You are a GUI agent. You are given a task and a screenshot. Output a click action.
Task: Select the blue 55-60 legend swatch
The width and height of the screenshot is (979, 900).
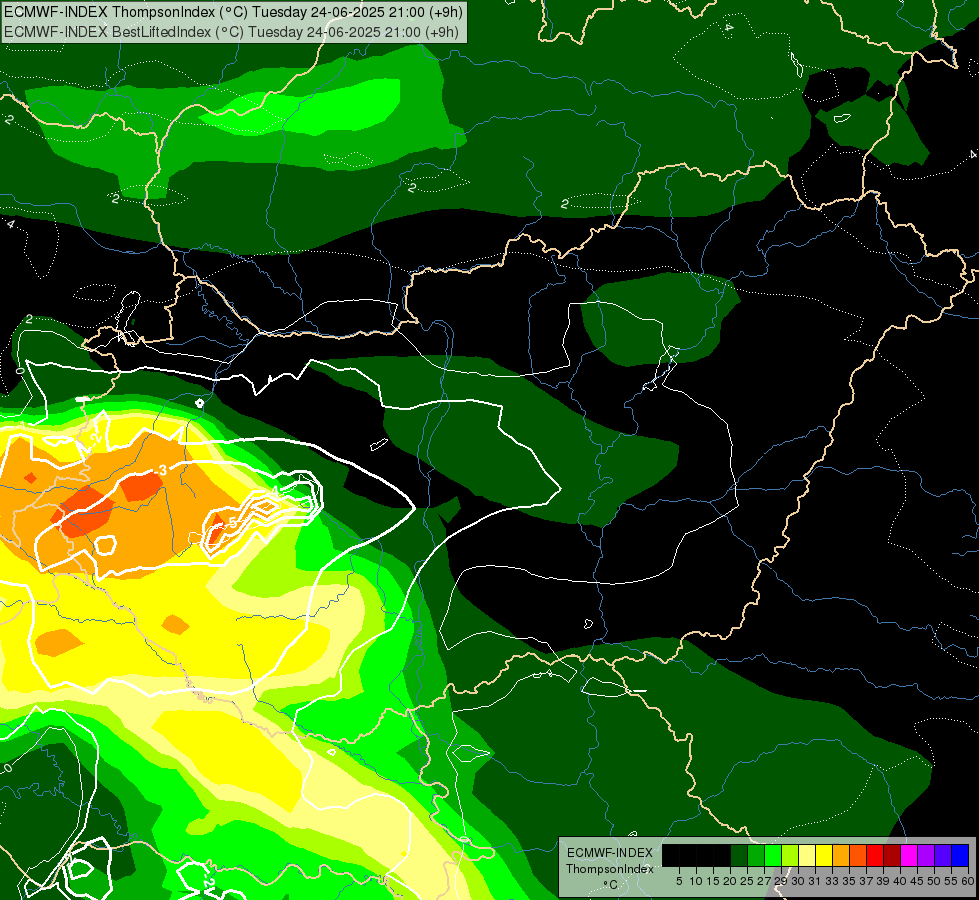[960, 855]
